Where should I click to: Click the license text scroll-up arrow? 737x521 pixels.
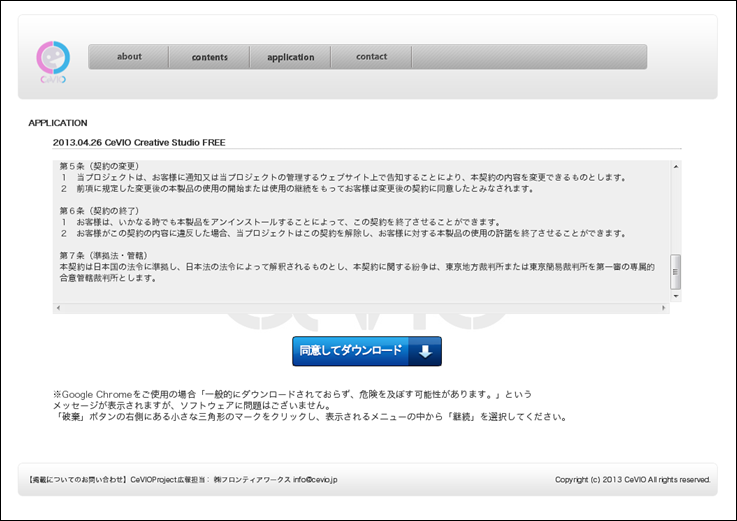tap(676, 166)
